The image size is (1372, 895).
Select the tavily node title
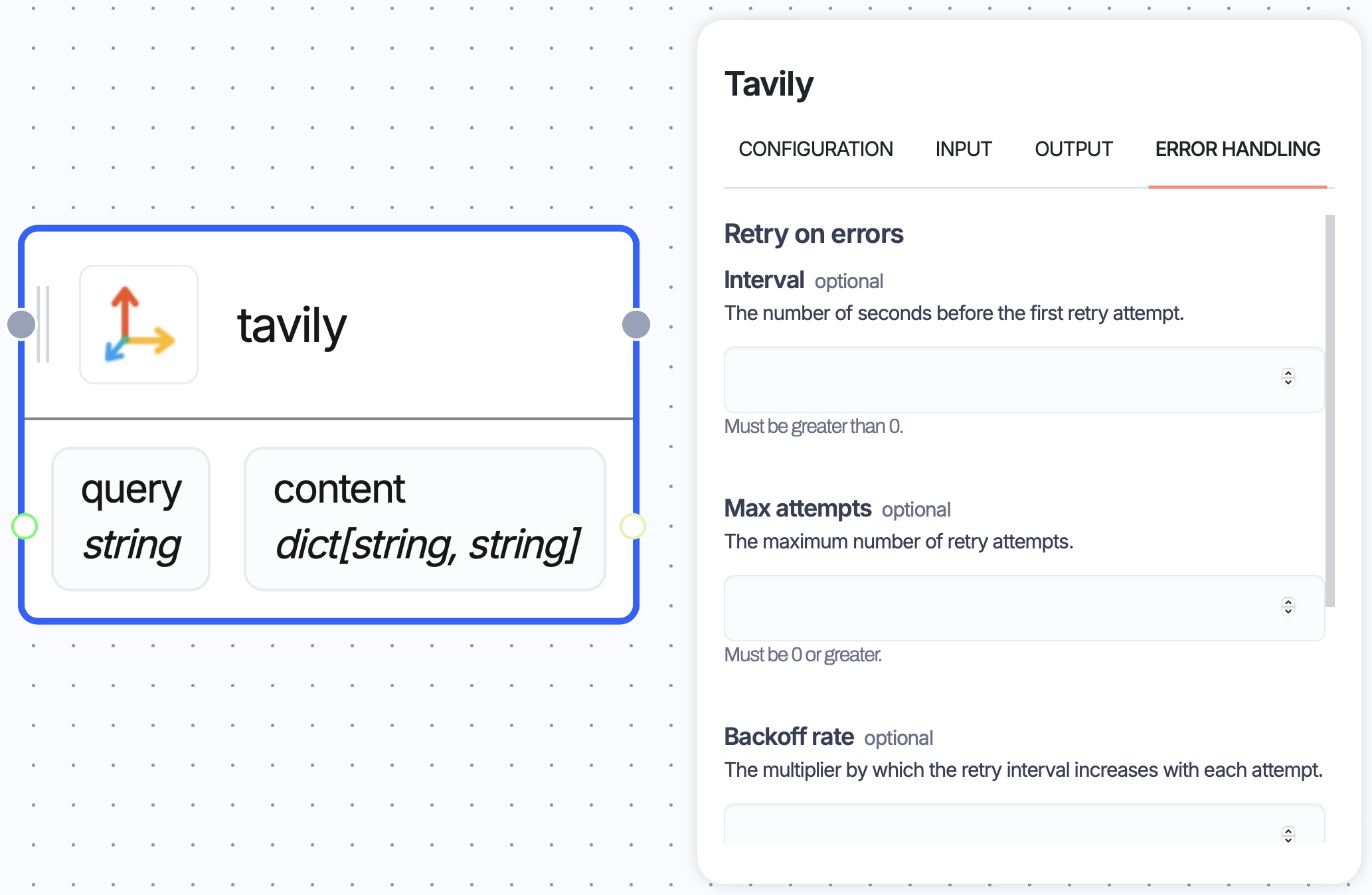[292, 326]
